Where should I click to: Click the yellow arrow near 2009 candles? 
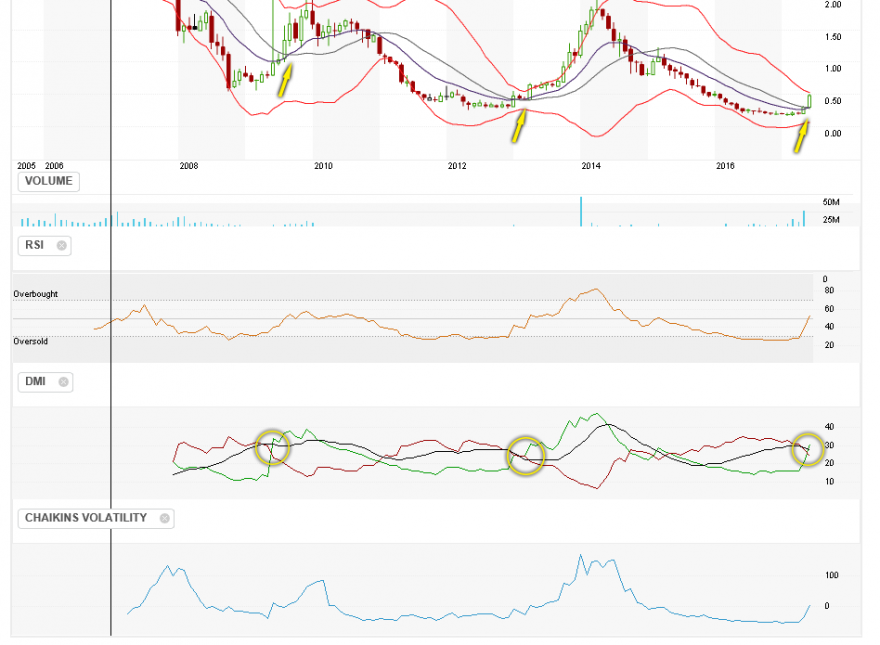pyautogui.click(x=285, y=80)
